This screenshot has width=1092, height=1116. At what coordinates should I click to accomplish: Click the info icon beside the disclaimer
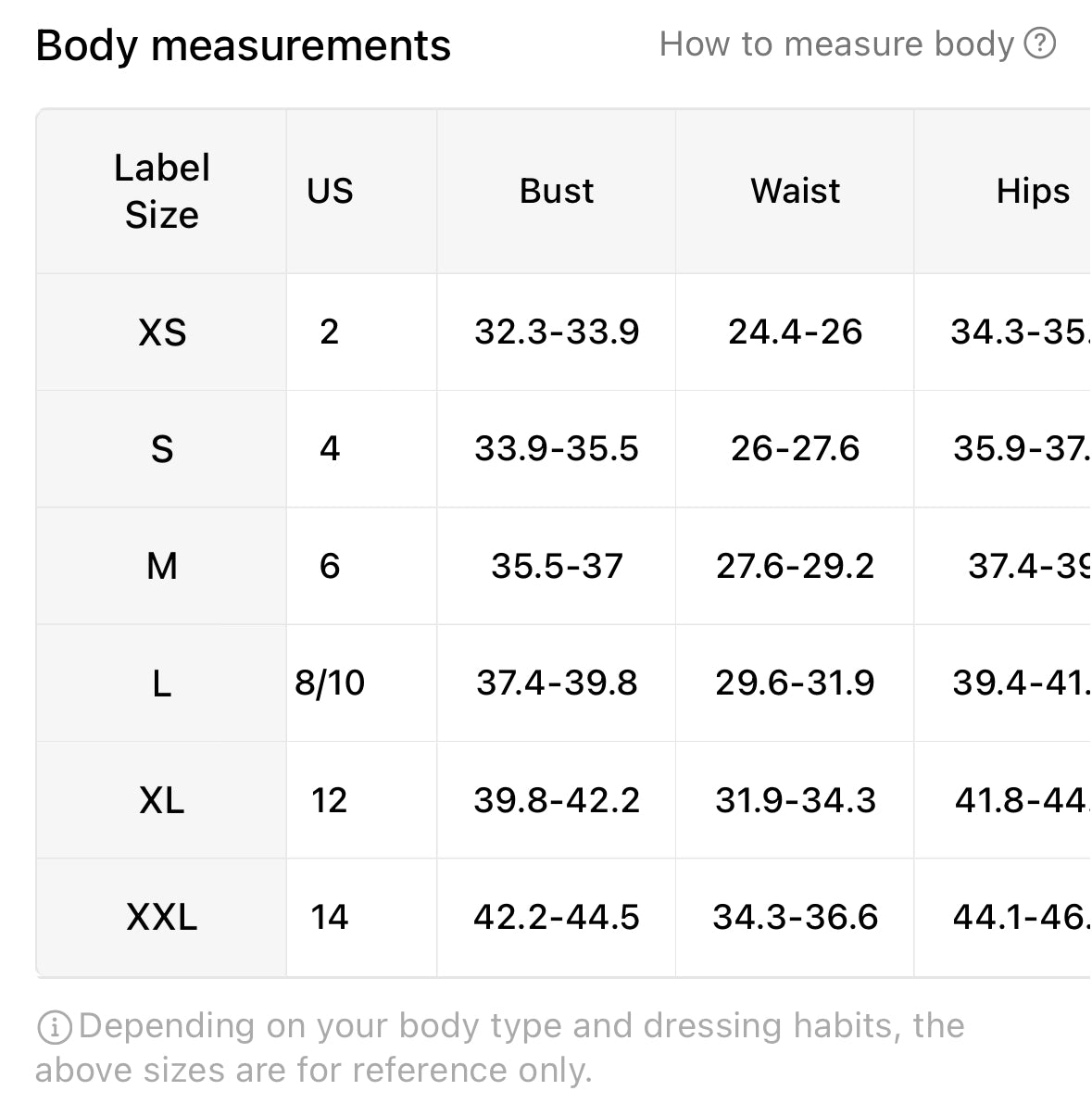[54, 1027]
